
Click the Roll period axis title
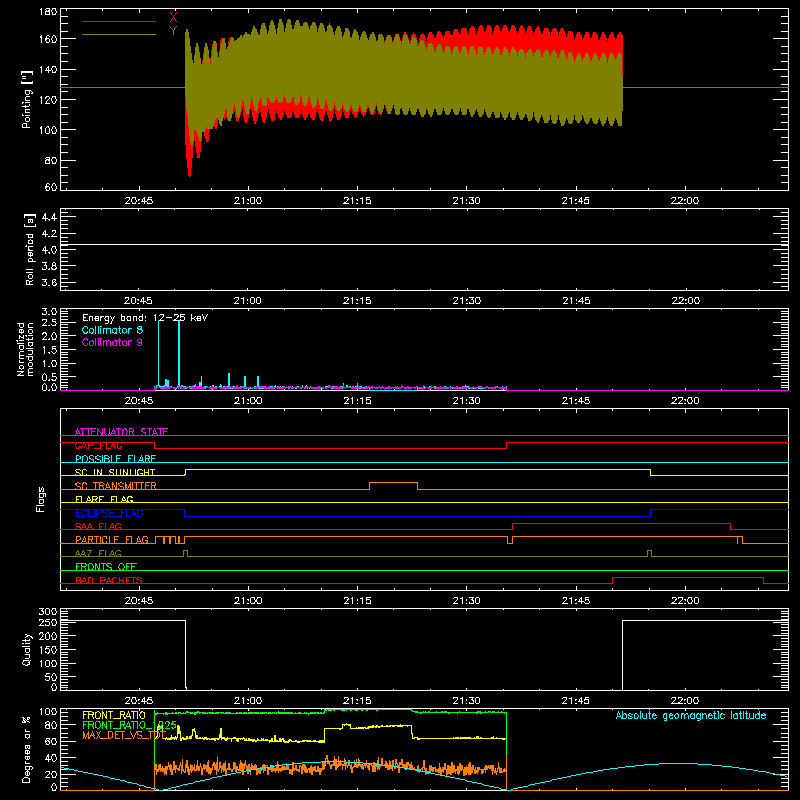point(30,249)
